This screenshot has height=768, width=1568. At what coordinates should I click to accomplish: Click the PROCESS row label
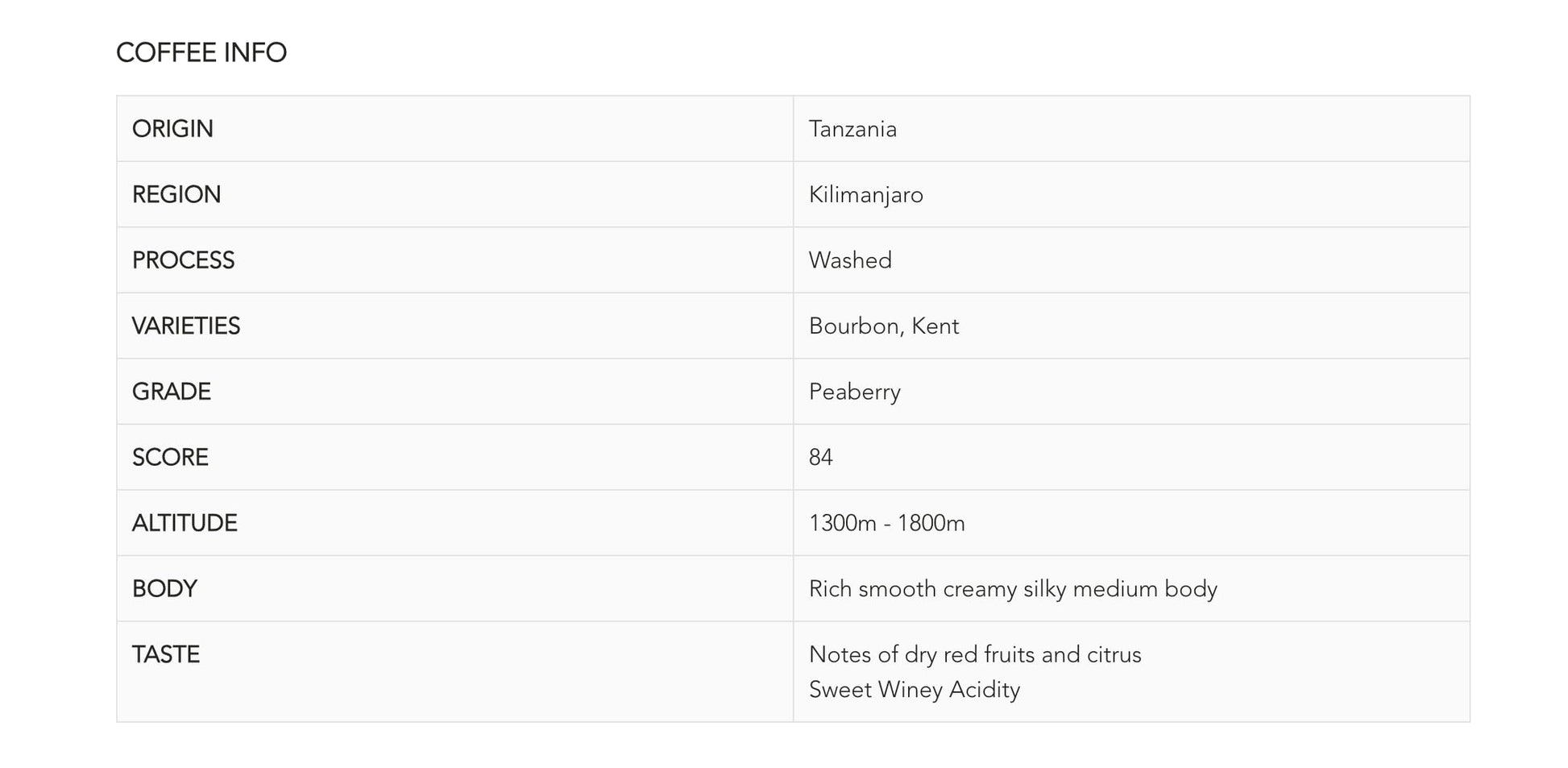(x=183, y=260)
